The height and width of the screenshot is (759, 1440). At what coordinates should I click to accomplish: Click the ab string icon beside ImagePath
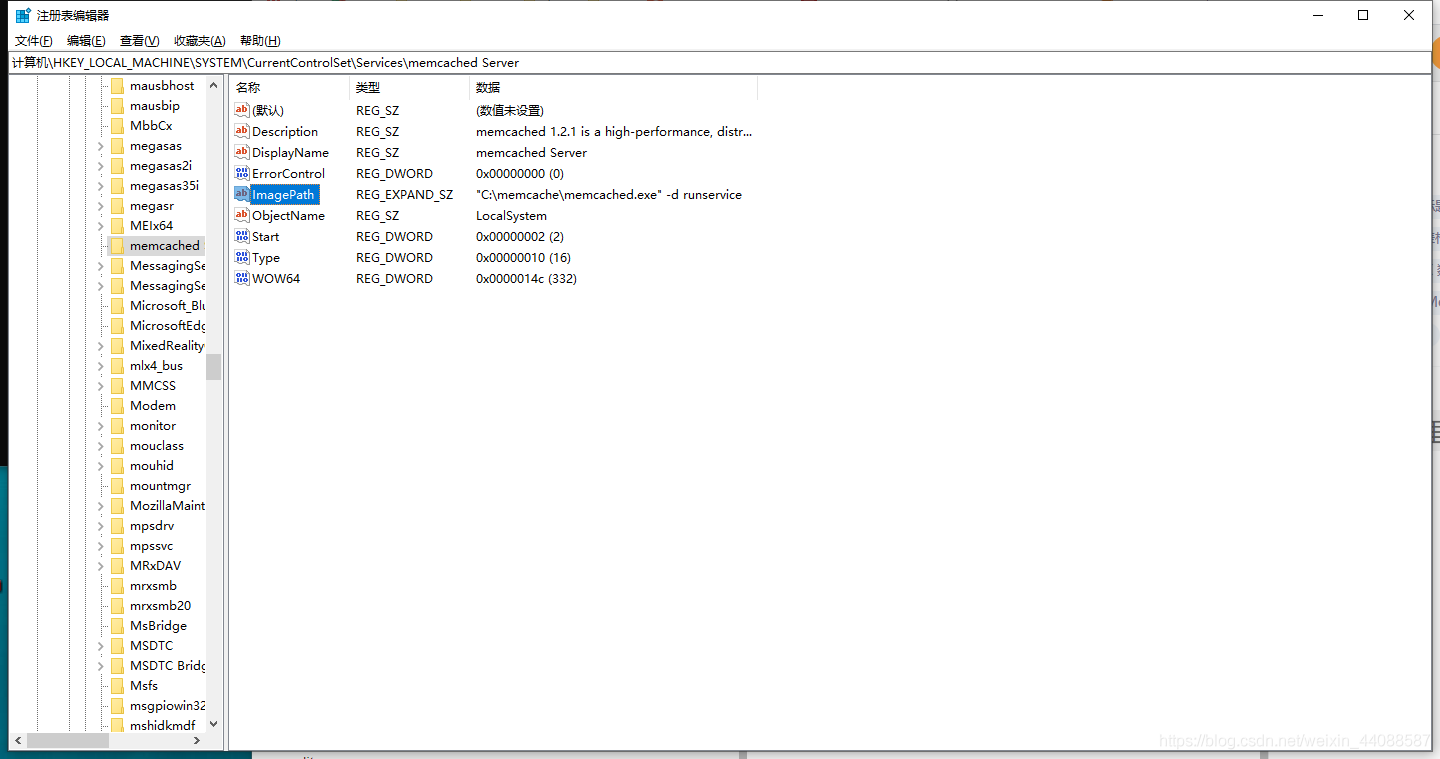(x=240, y=194)
